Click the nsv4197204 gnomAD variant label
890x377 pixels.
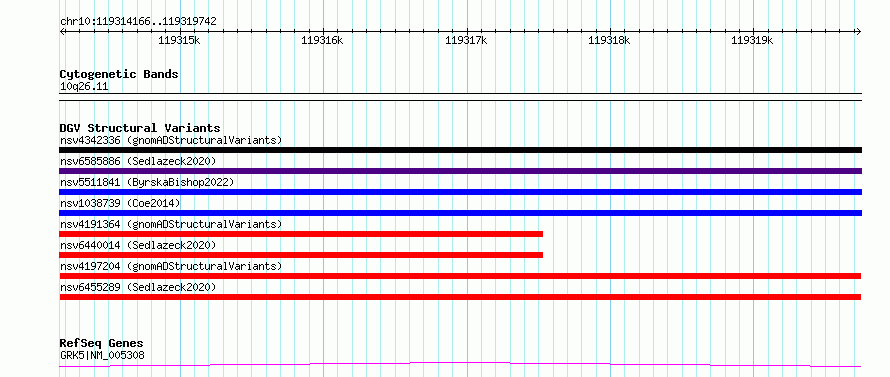click(x=171, y=266)
